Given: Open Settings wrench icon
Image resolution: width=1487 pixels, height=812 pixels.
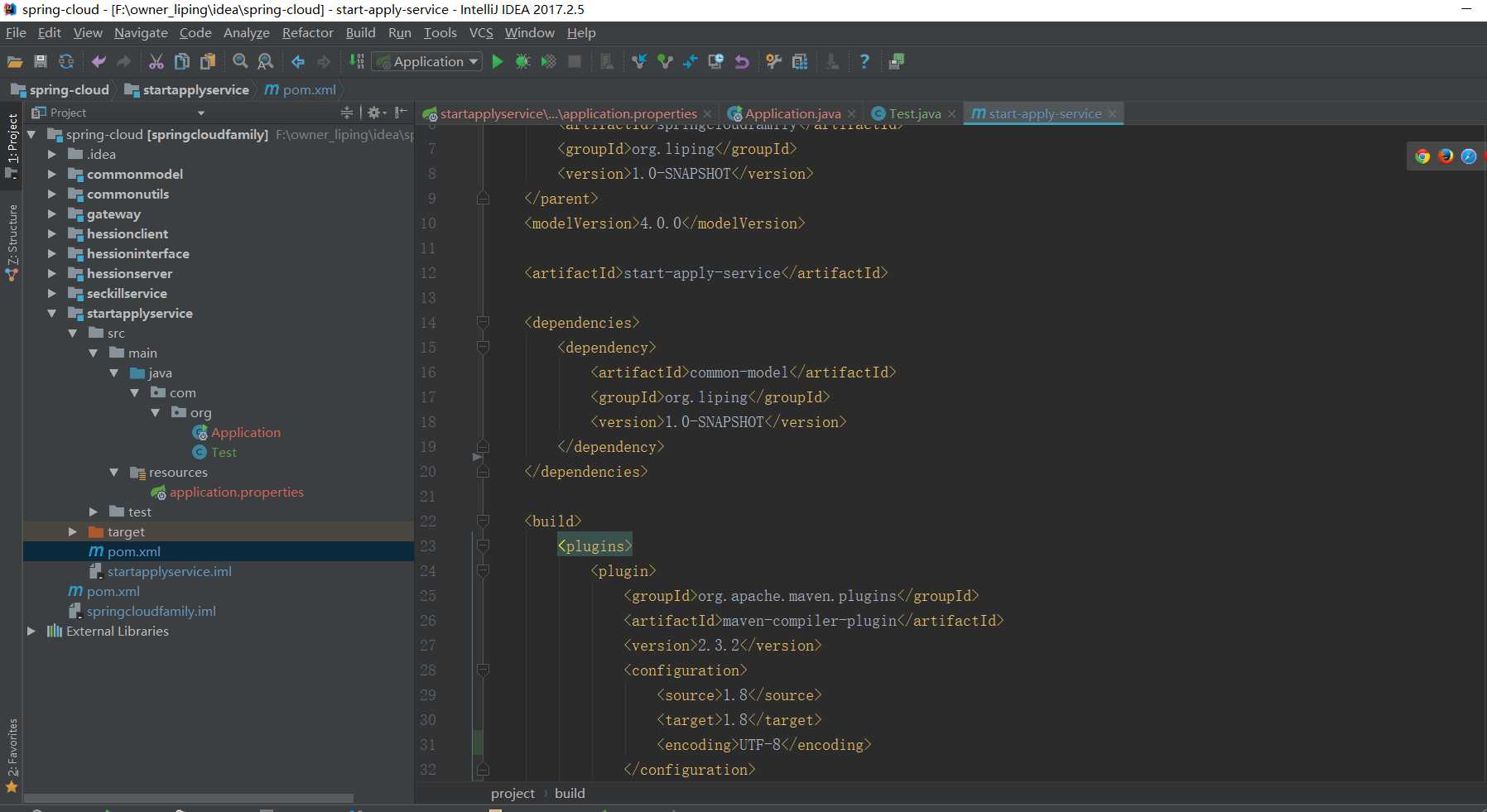Looking at the screenshot, I should 774,61.
